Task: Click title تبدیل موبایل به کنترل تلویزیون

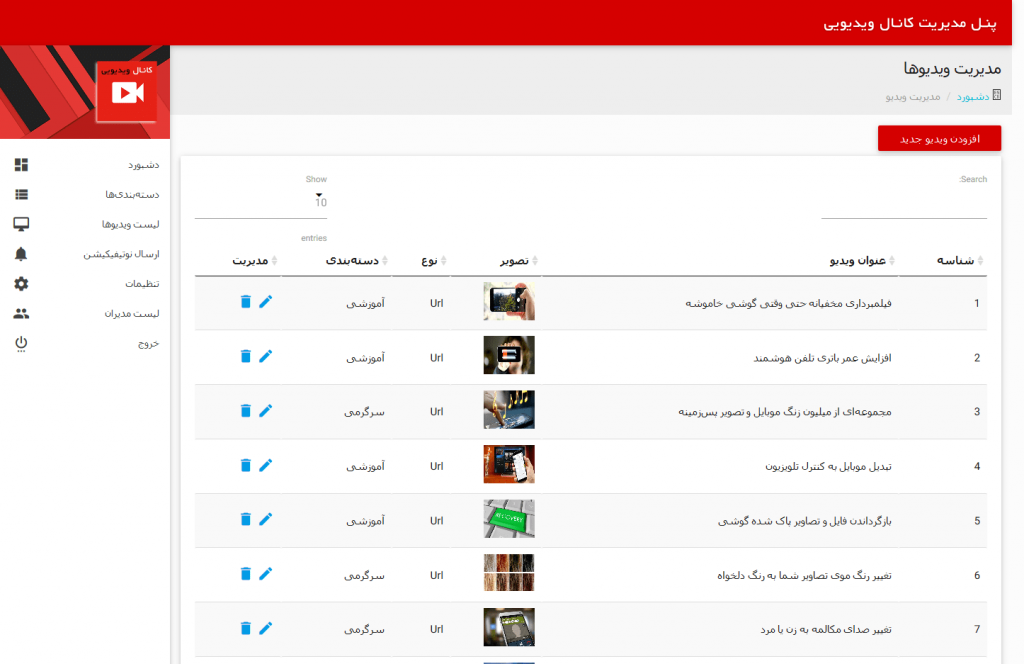Action: 828,466
